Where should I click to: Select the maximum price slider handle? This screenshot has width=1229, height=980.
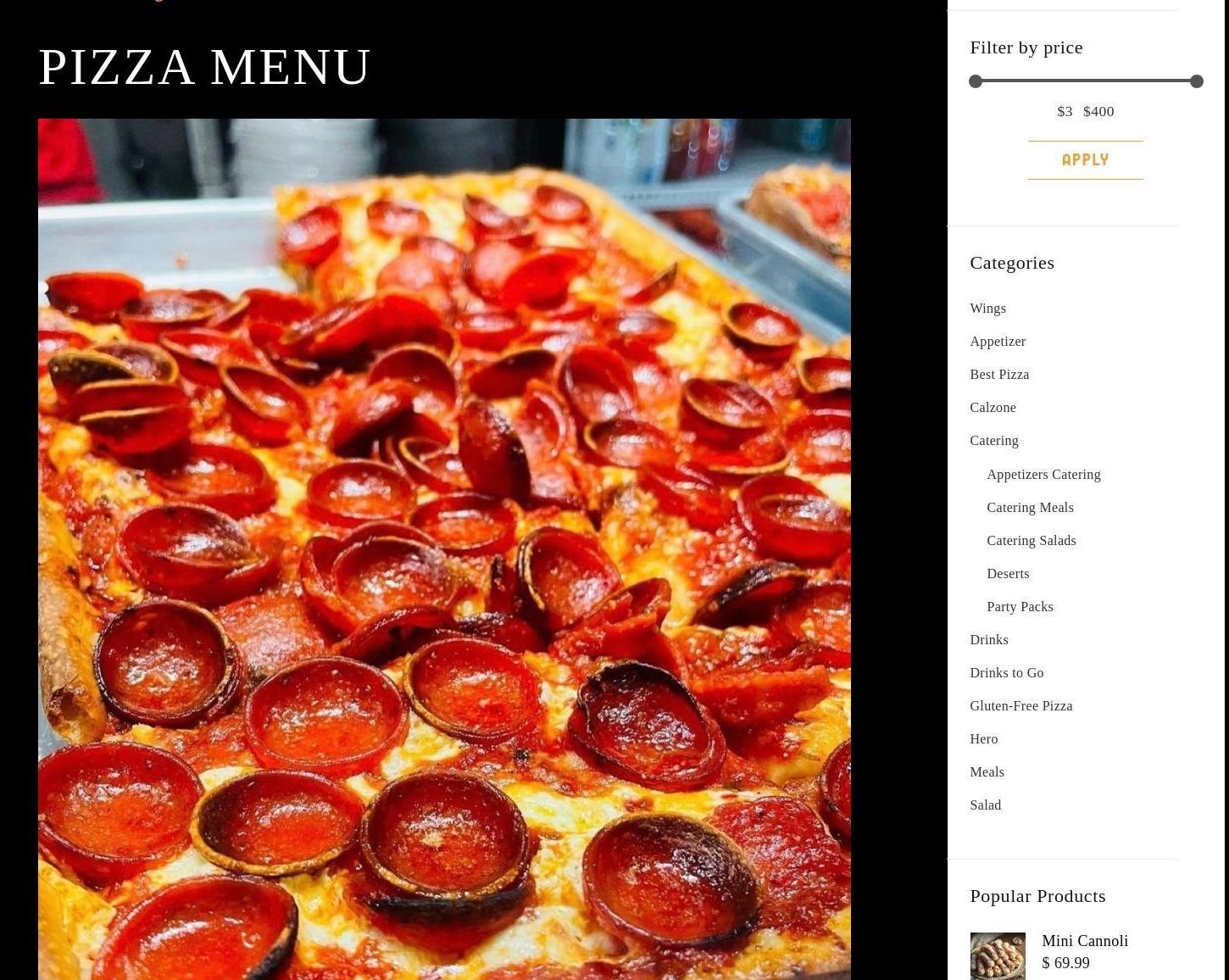[x=1196, y=81]
